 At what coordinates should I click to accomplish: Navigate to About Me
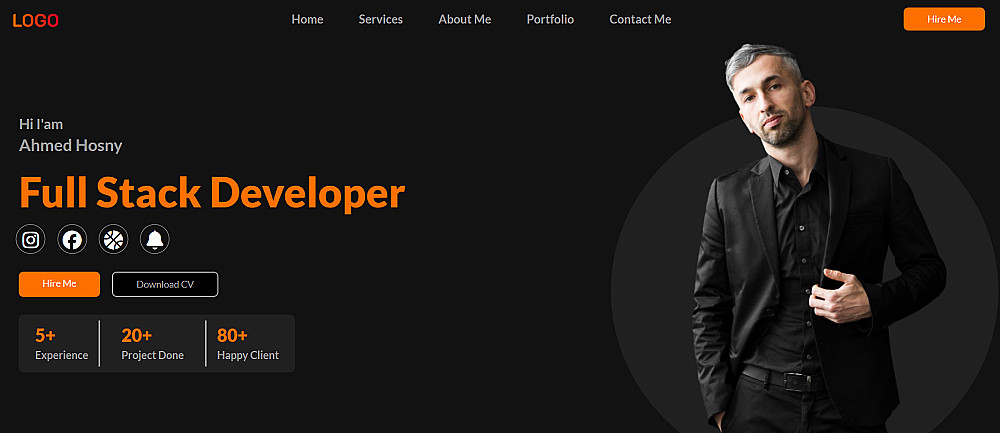click(x=465, y=19)
